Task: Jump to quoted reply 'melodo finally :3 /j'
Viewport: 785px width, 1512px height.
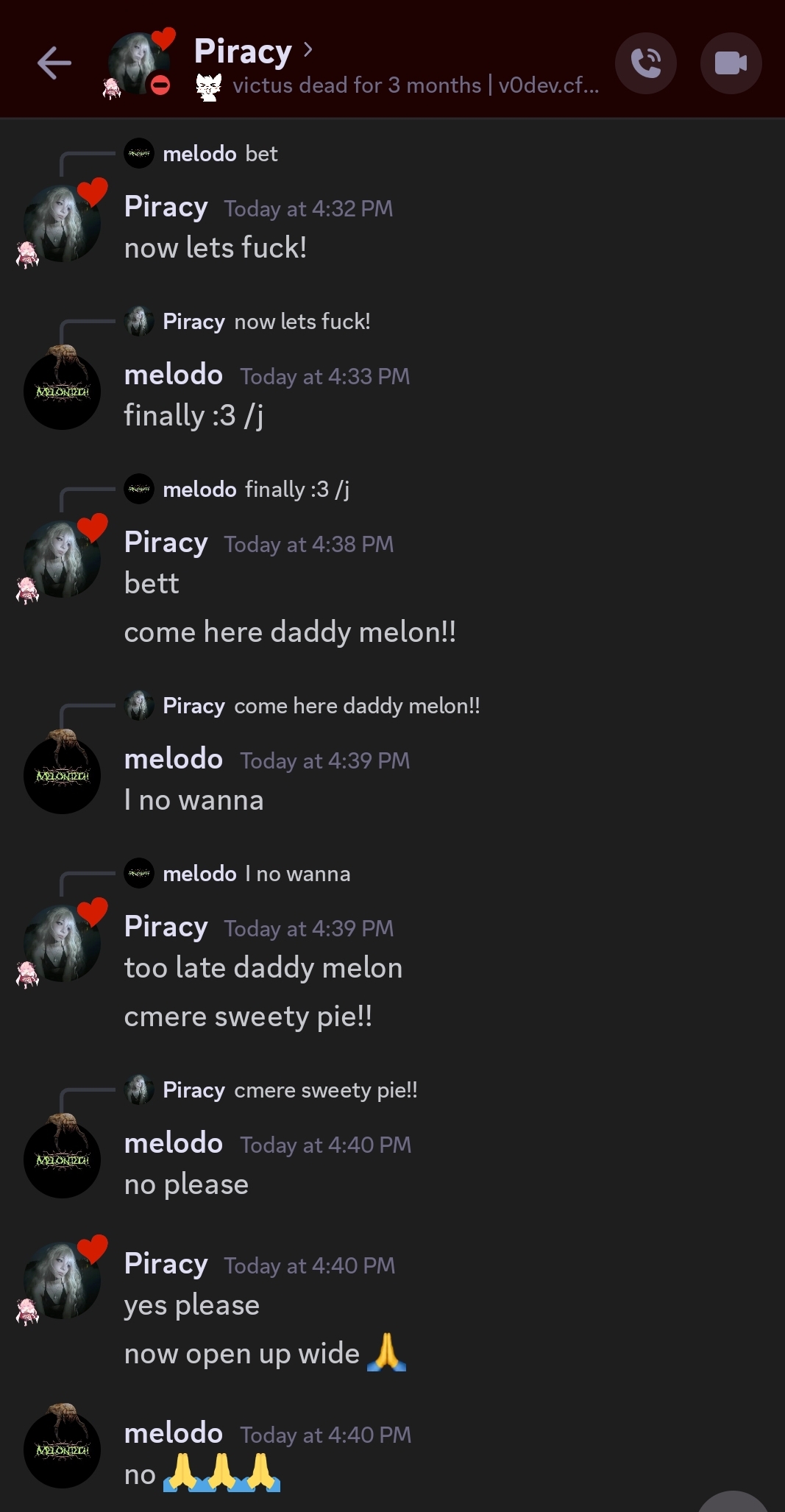Action: point(255,490)
